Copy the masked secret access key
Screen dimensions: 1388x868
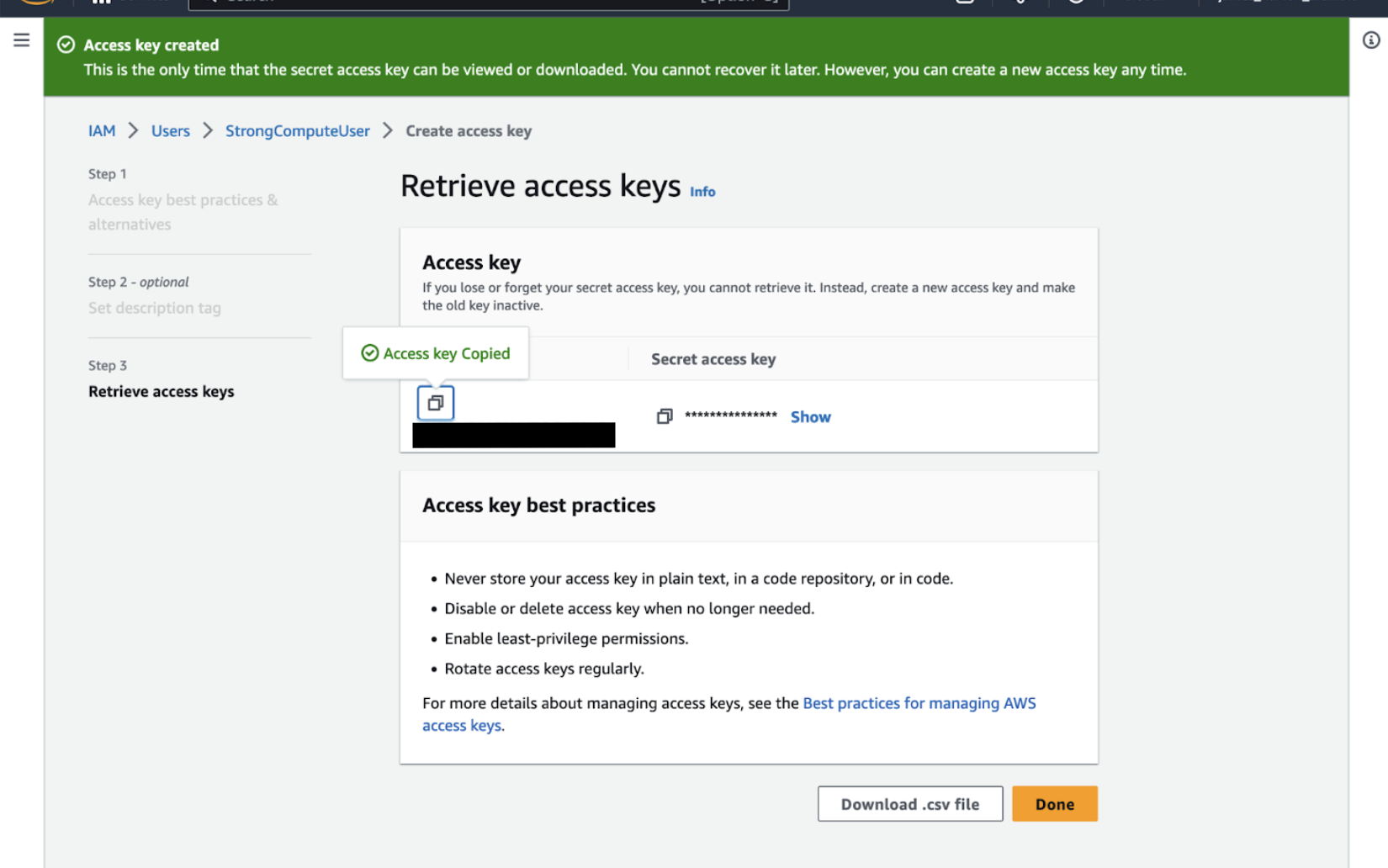click(x=665, y=416)
